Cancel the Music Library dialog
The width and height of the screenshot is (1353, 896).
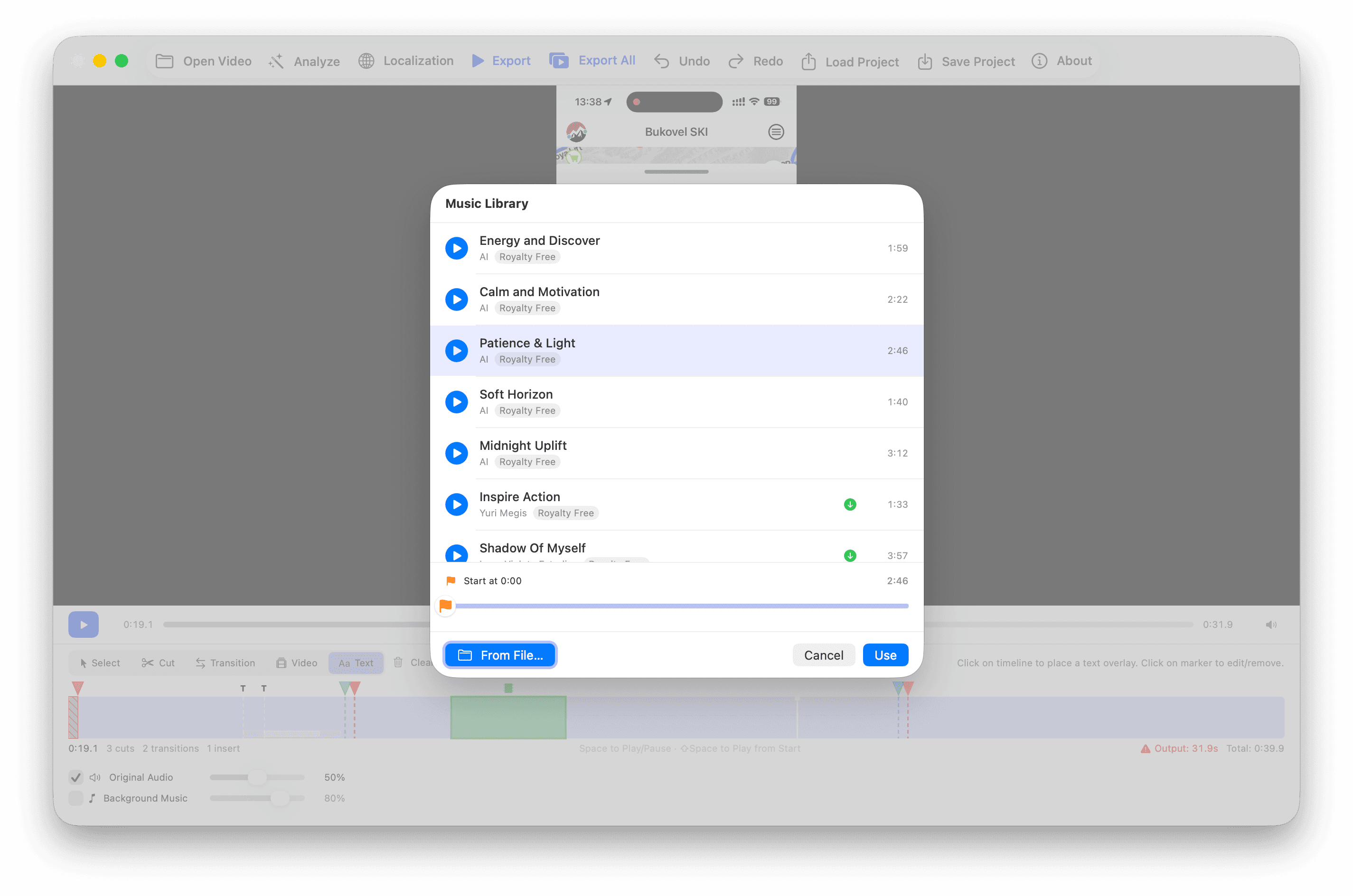(823, 655)
